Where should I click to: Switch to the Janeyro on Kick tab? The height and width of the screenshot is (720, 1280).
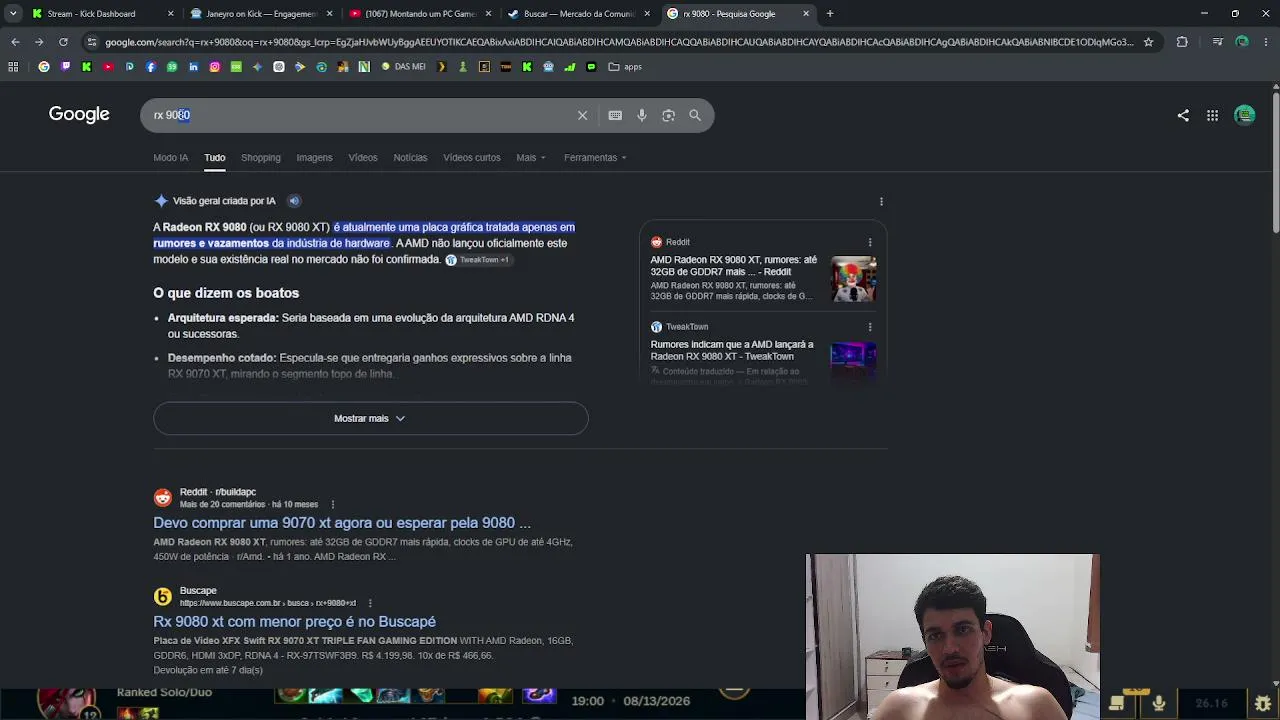click(260, 14)
